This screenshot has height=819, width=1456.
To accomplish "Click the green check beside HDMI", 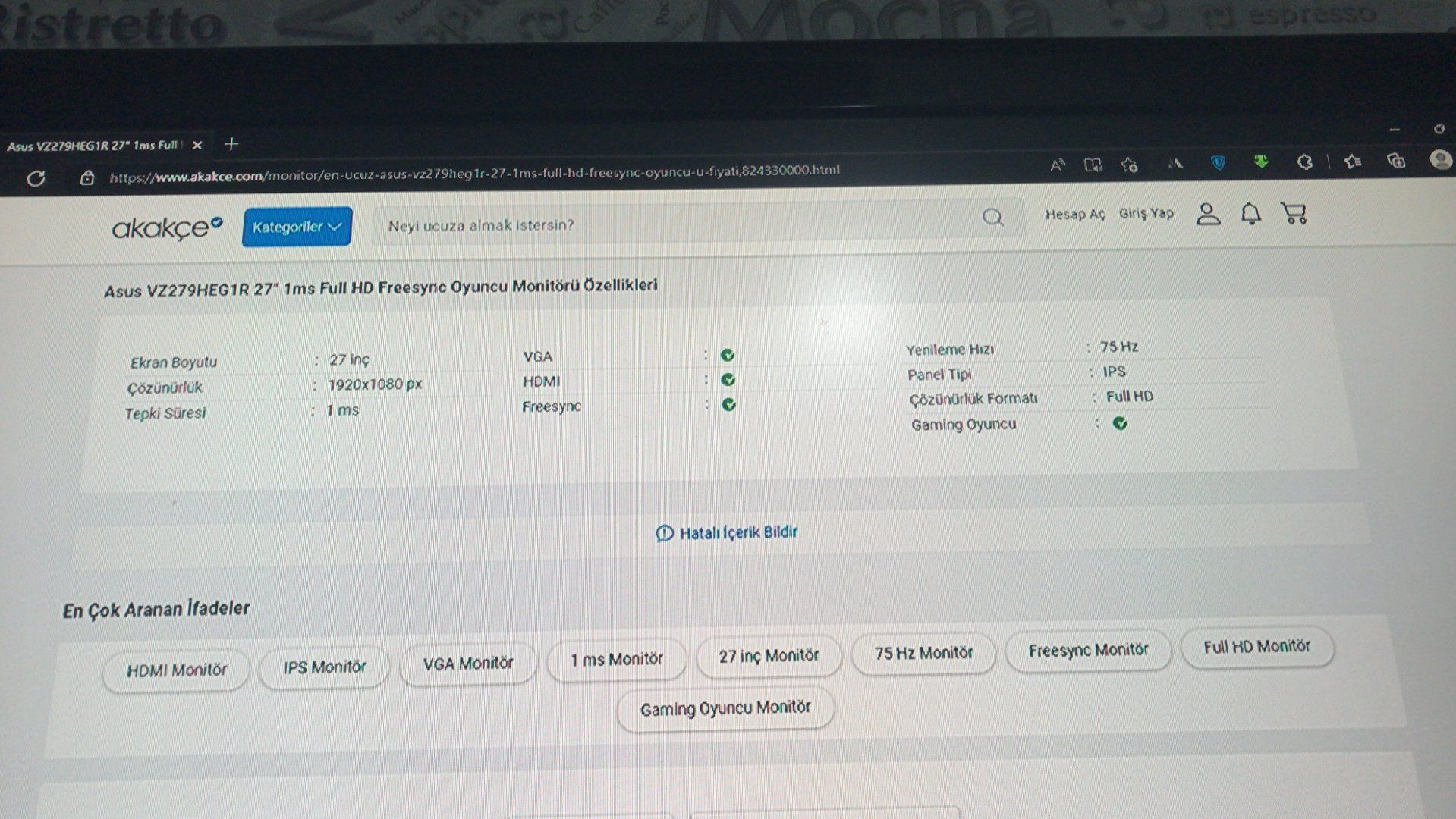I will (x=728, y=380).
